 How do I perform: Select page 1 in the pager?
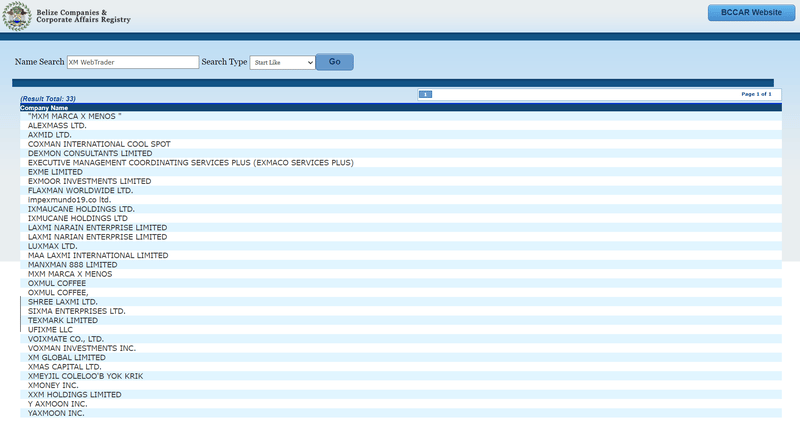(425, 94)
